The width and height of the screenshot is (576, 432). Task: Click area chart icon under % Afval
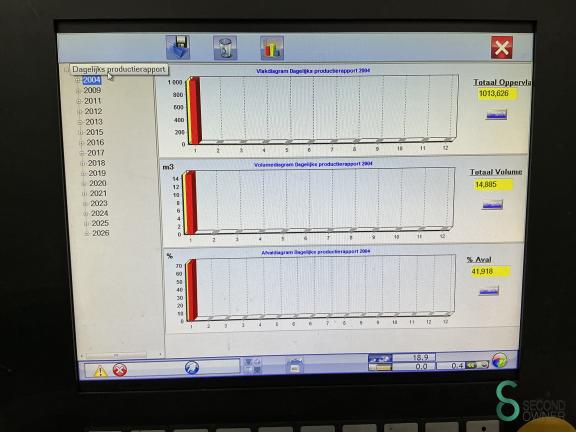click(x=489, y=291)
